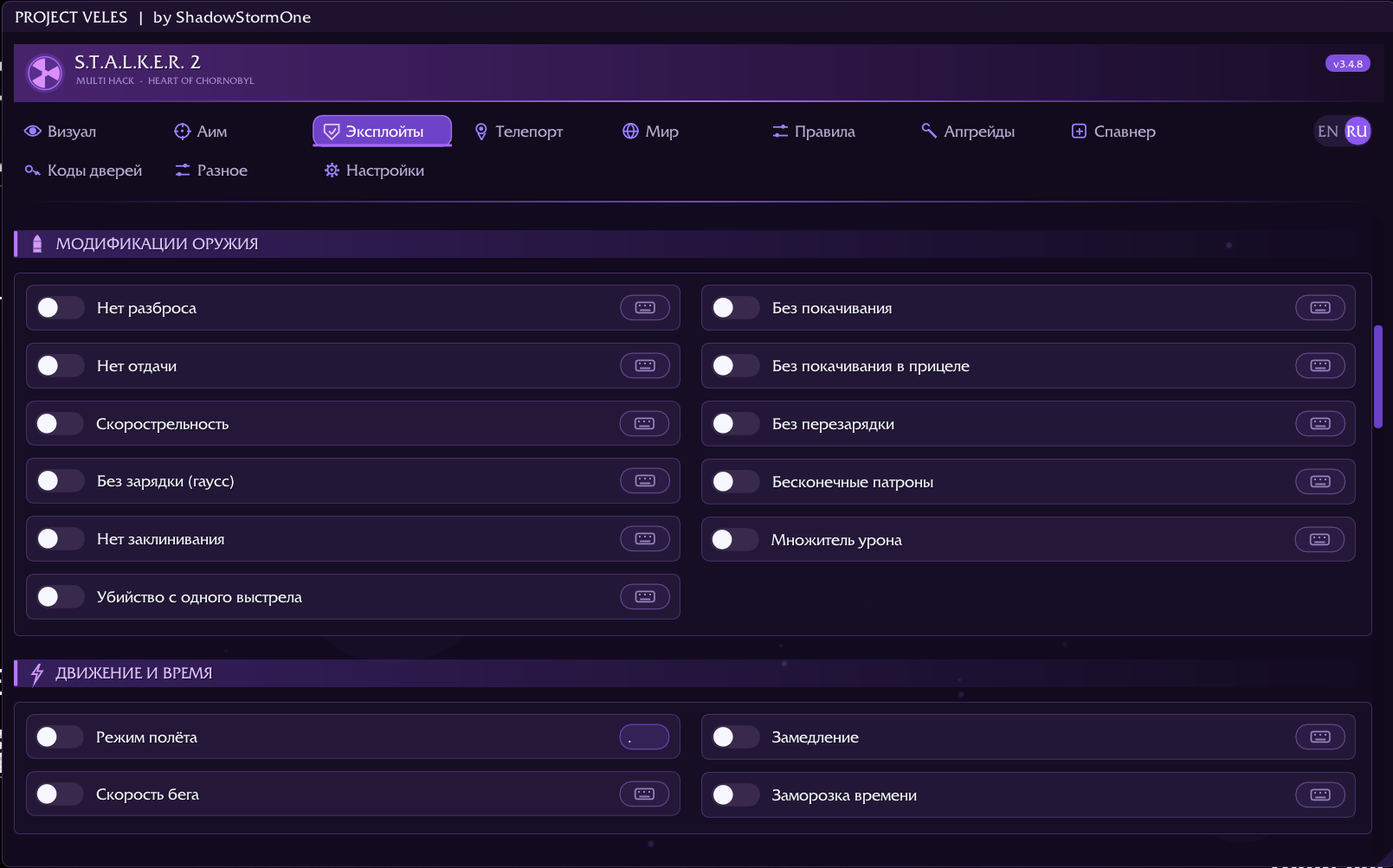Enable Заморозка времени toggle
1393x868 pixels.
pos(735,795)
